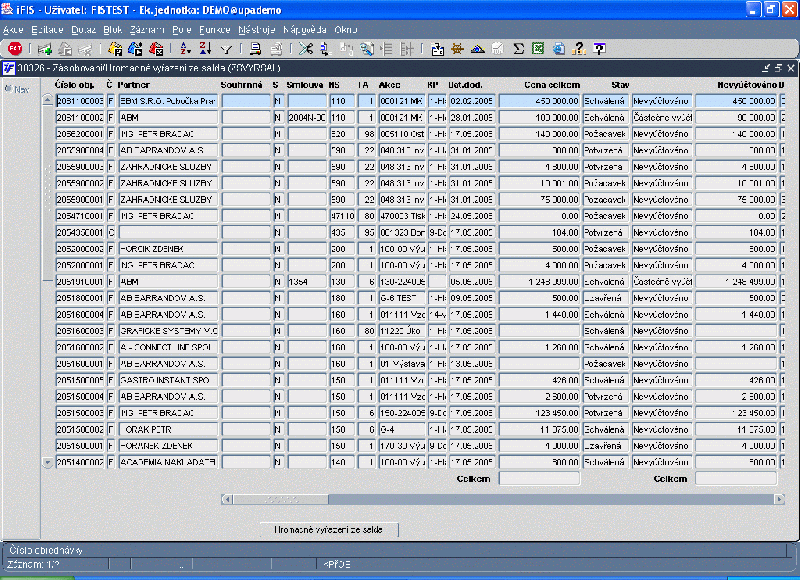Click Cena celkem cell 11 075.00
800x580 pixels.
click(539, 430)
